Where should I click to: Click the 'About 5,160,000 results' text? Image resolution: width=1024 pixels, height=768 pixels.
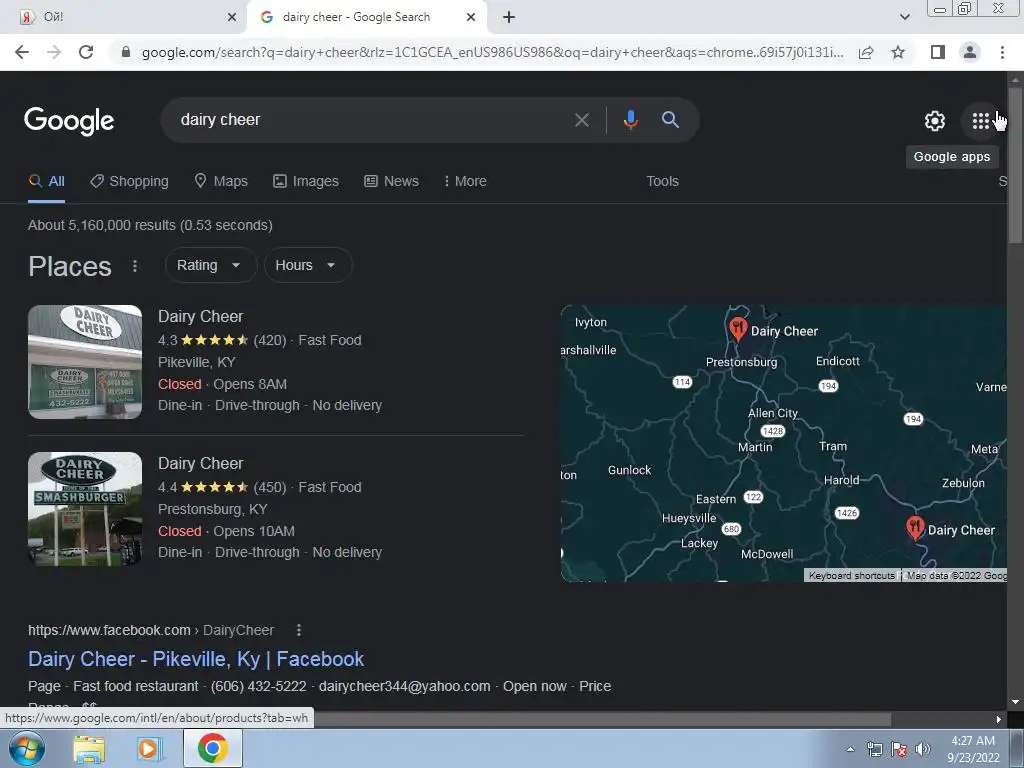(x=150, y=225)
